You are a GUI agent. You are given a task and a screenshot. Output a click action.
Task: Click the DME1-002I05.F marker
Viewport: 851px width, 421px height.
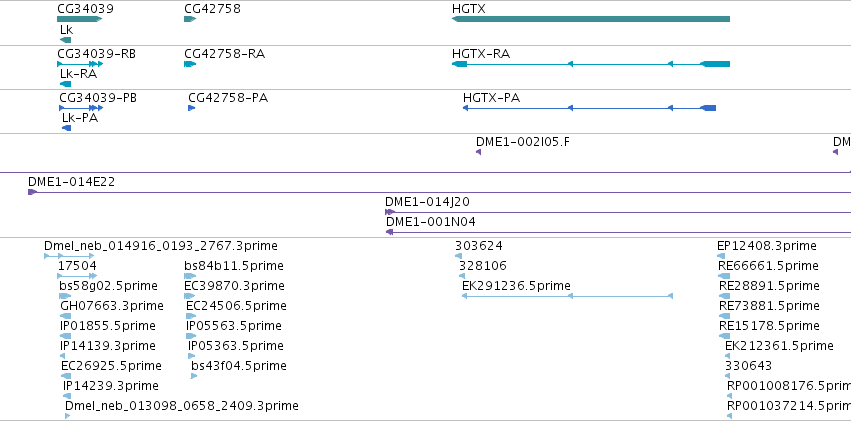[478, 152]
